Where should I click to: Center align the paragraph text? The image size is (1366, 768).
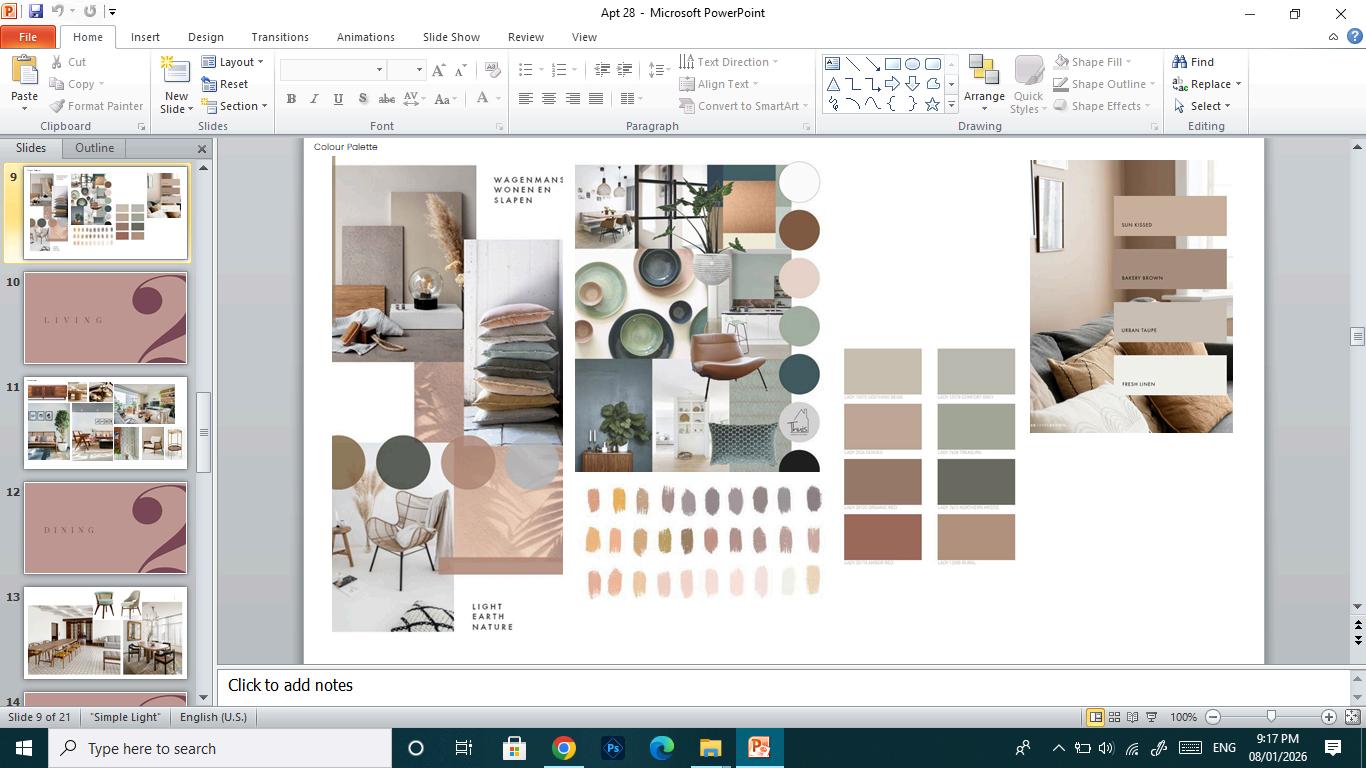[549, 98]
